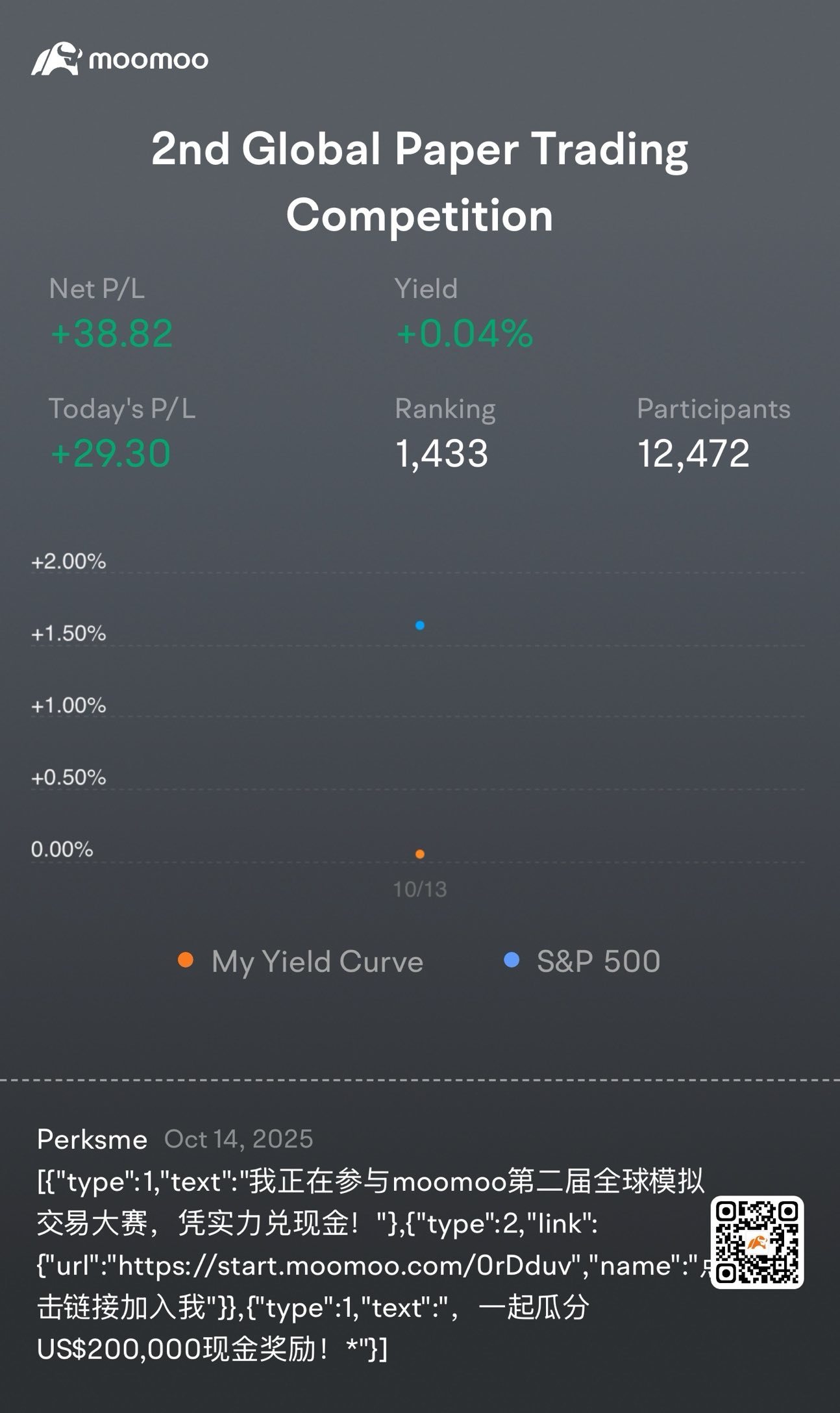This screenshot has width=840, height=1413.
Task: Click the moomoo bull logo icon
Action: 55,60
